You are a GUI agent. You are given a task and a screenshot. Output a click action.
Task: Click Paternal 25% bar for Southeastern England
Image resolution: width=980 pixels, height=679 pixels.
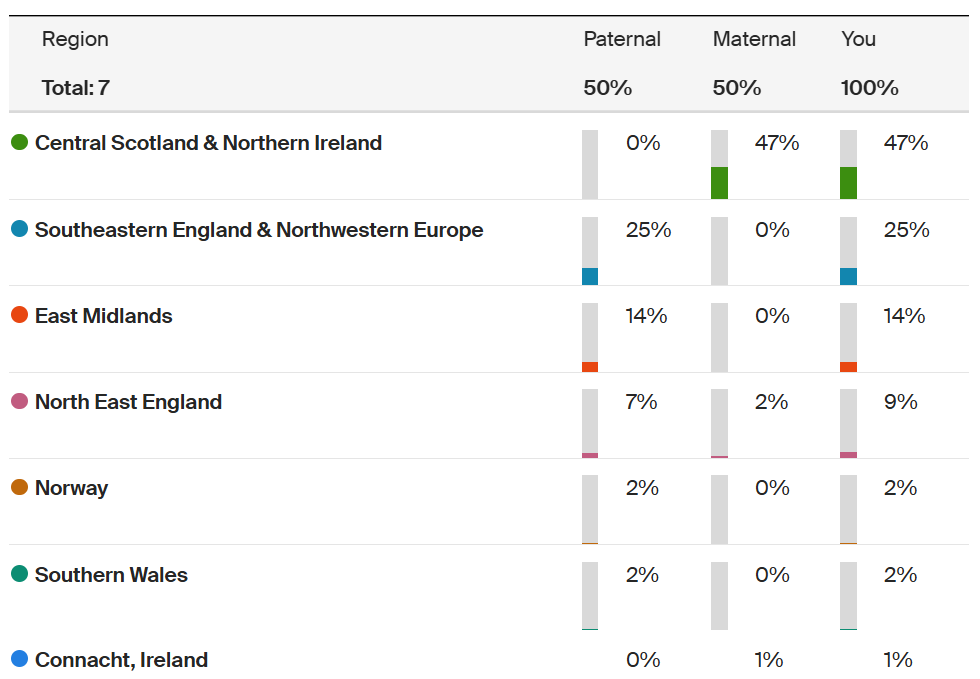(590, 251)
